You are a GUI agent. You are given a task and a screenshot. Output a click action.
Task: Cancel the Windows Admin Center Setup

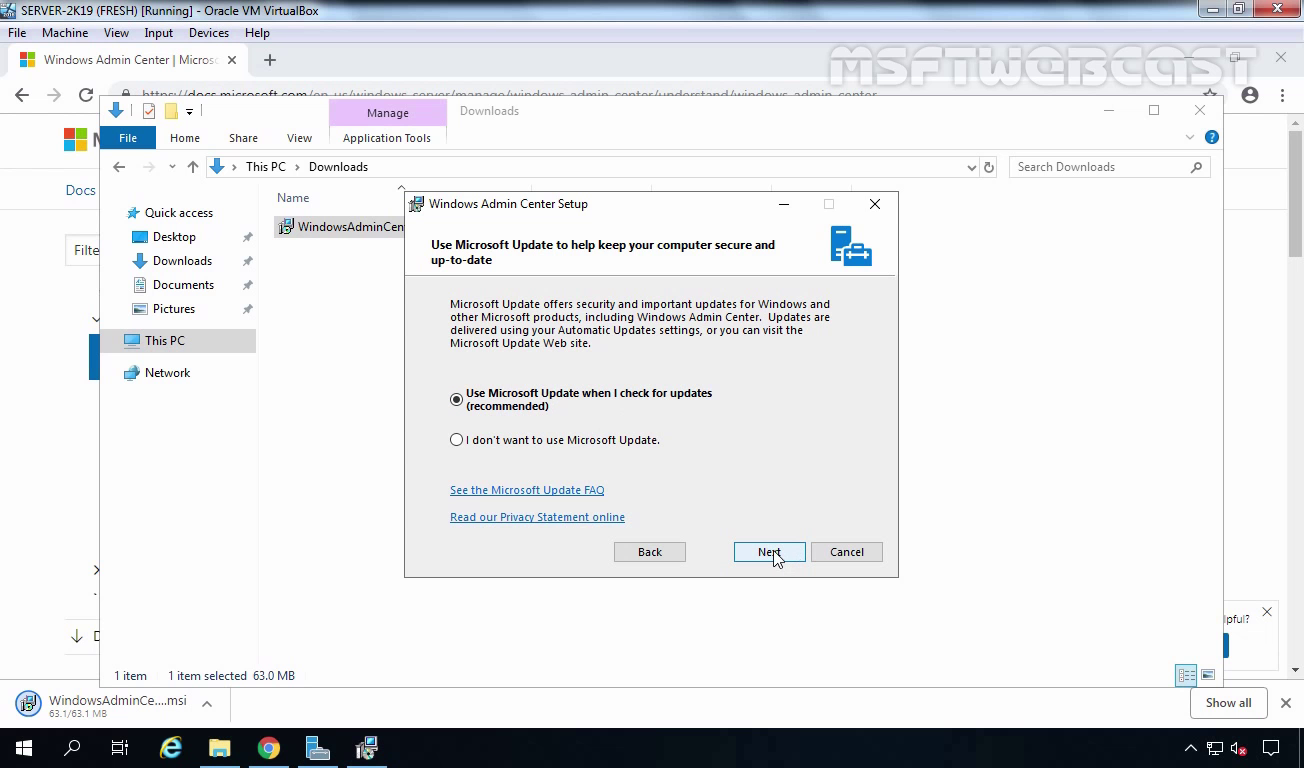847,552
